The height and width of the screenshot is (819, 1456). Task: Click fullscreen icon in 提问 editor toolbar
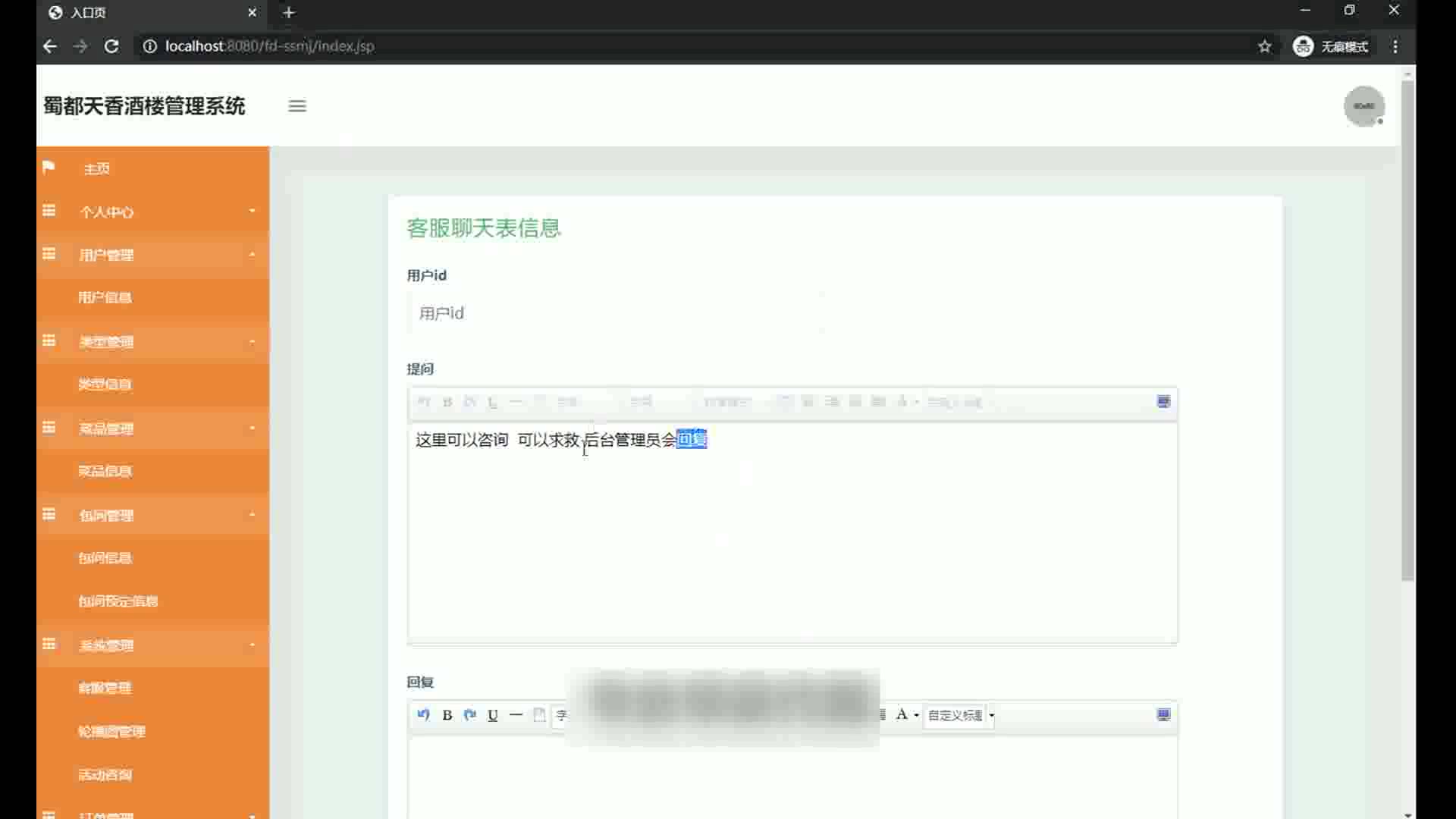[x=1163, y=401]
